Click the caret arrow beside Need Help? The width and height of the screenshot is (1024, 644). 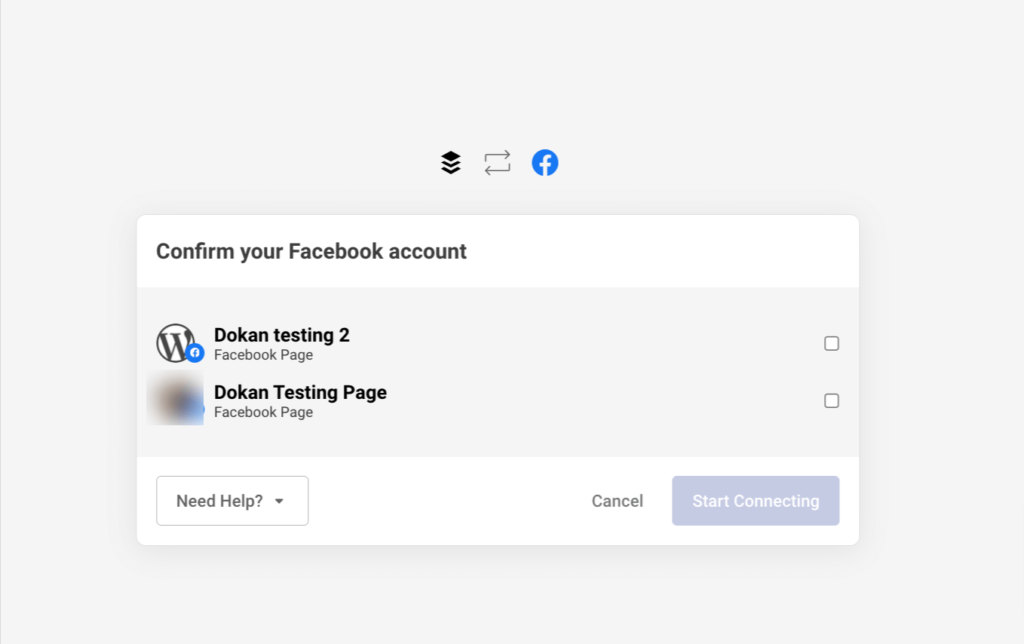coord(279,502)
